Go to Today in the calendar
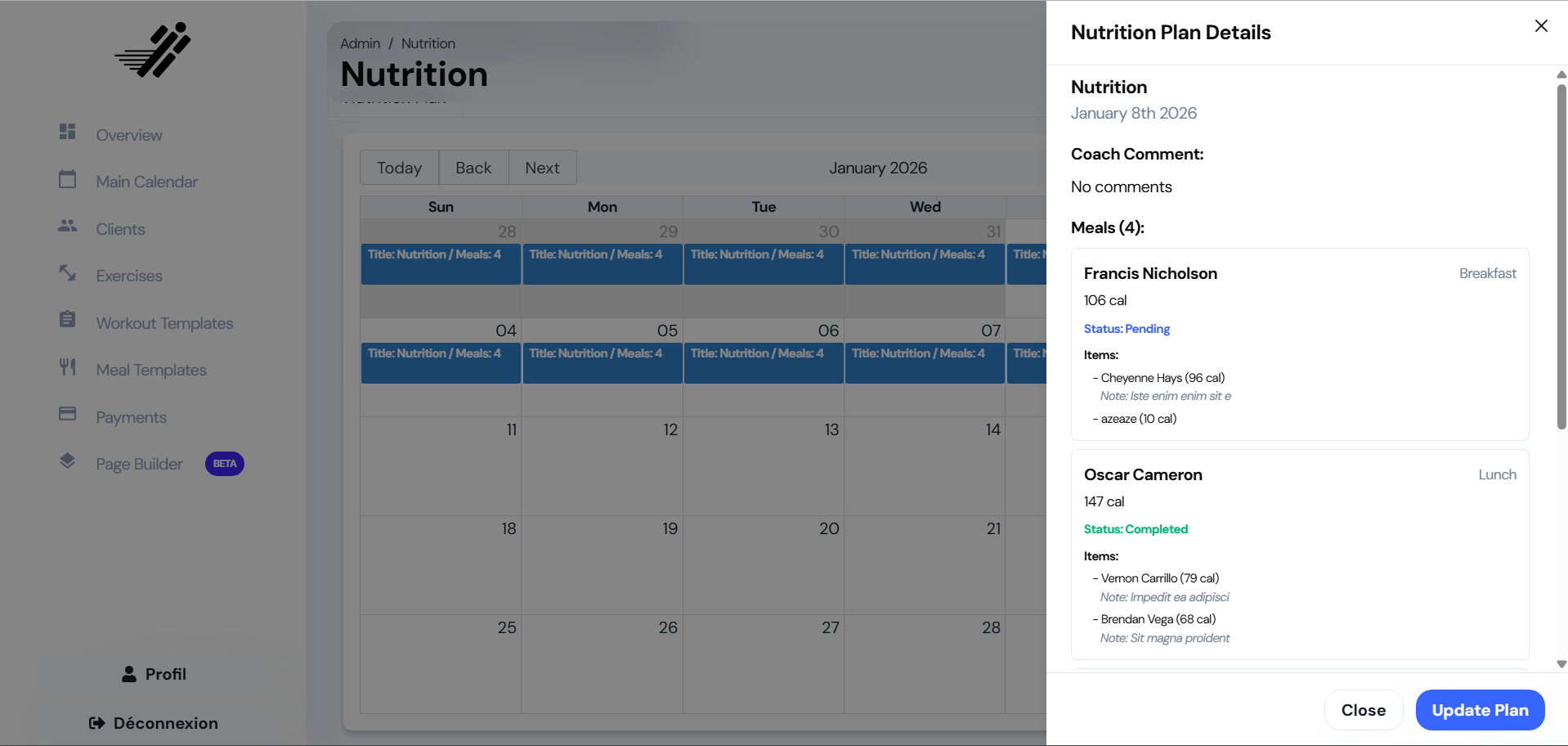 (399, 168)
